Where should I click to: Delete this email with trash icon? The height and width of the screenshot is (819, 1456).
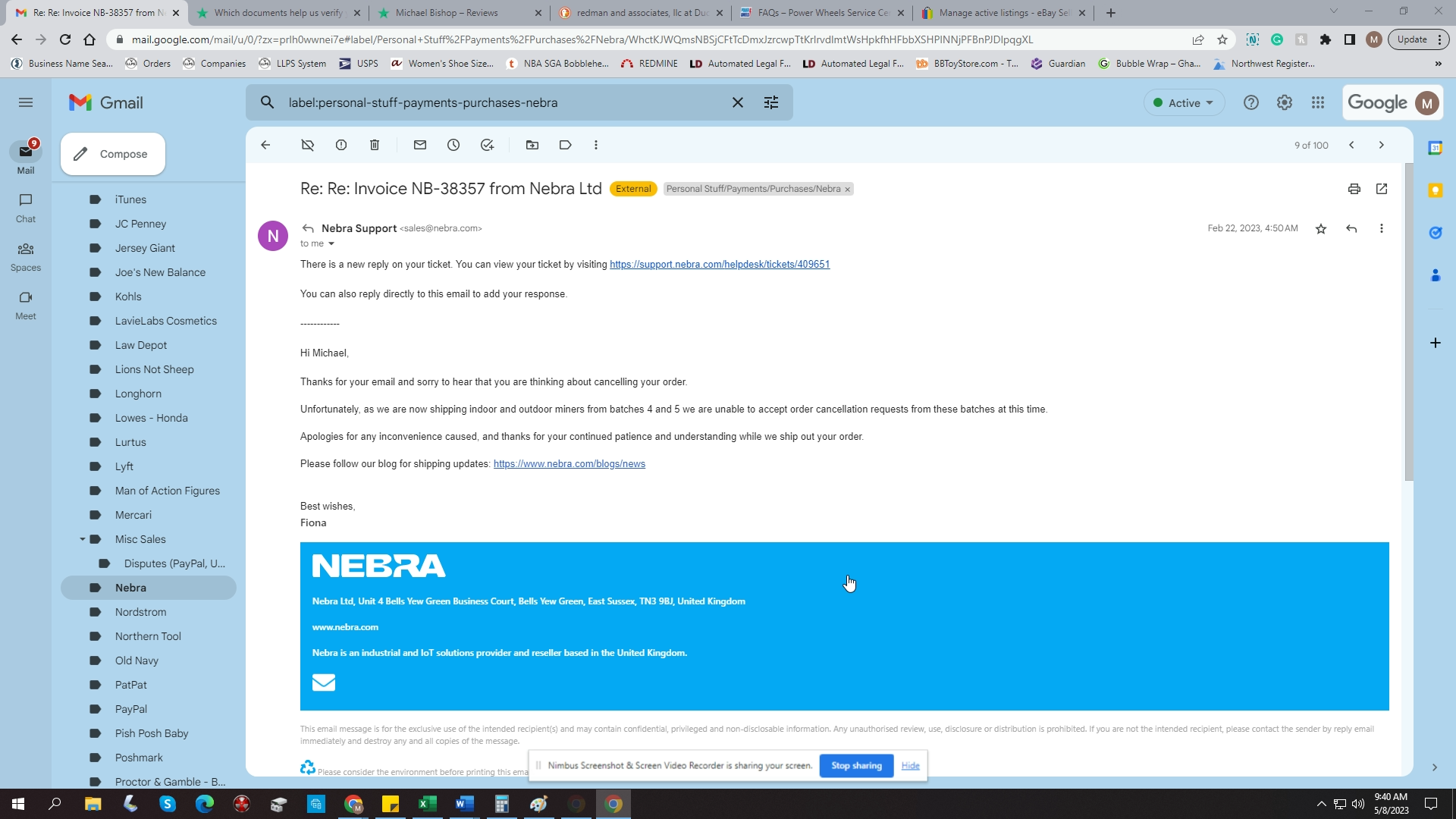click(x=375, y=145)
